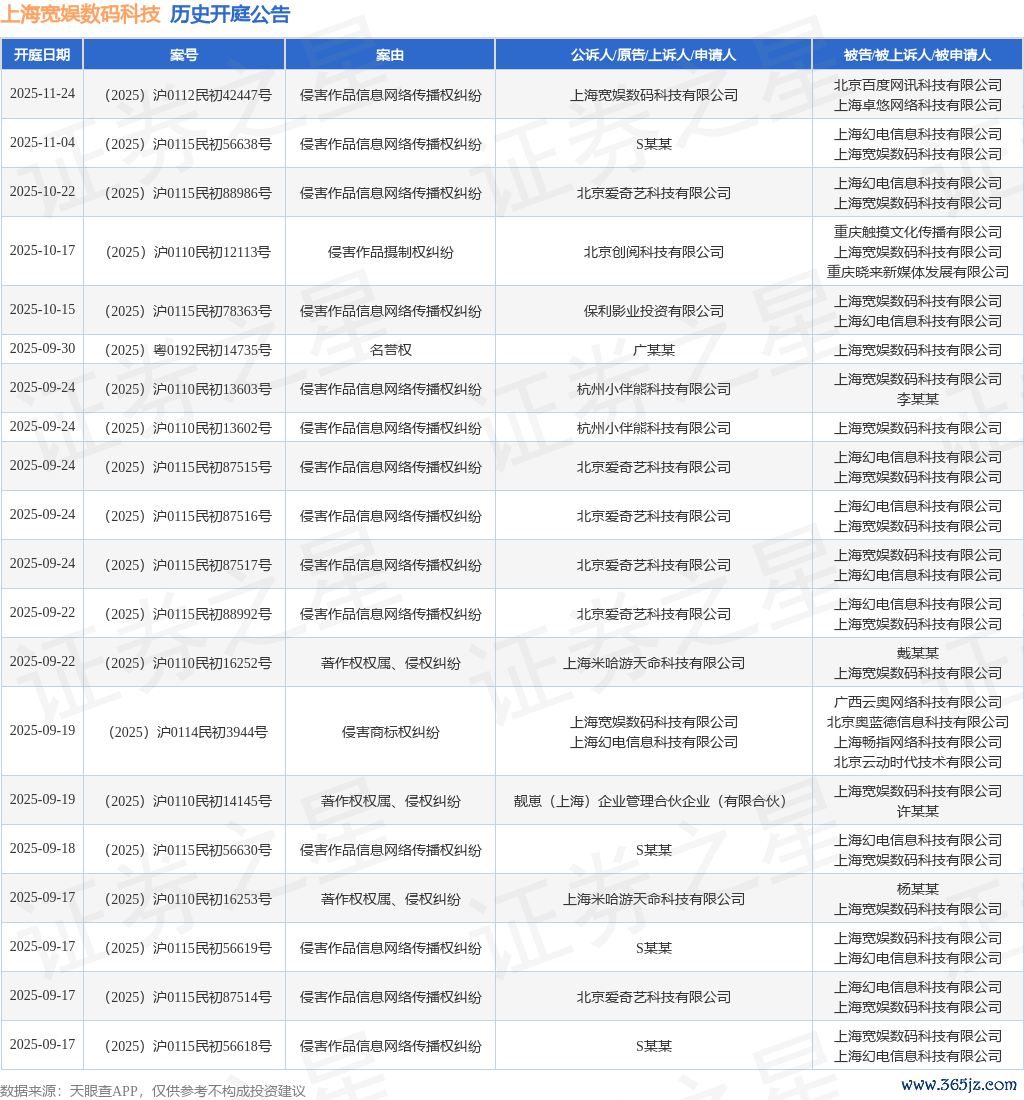Click the 开庭日期 column header
Image resolution: width=1024 pixels, height=1100 pixels.
pos(42,55)
